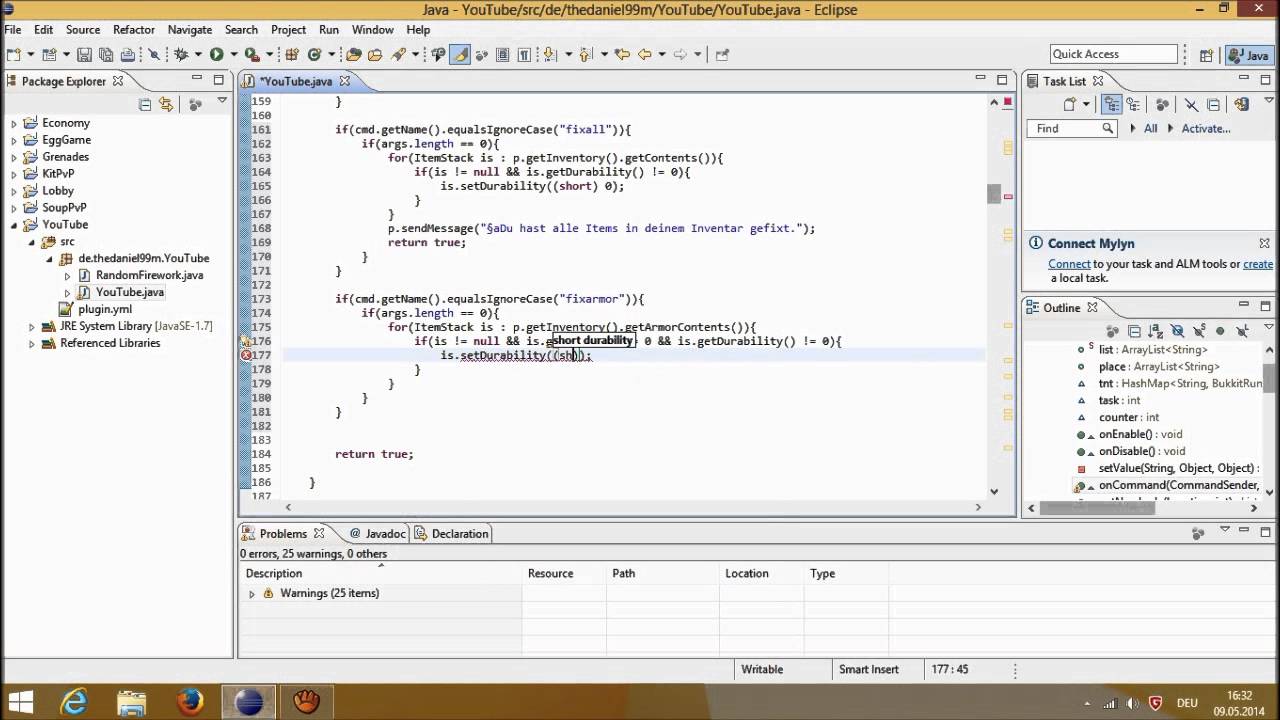Open the Run button dropdown arrow

(x=233, y=55)
